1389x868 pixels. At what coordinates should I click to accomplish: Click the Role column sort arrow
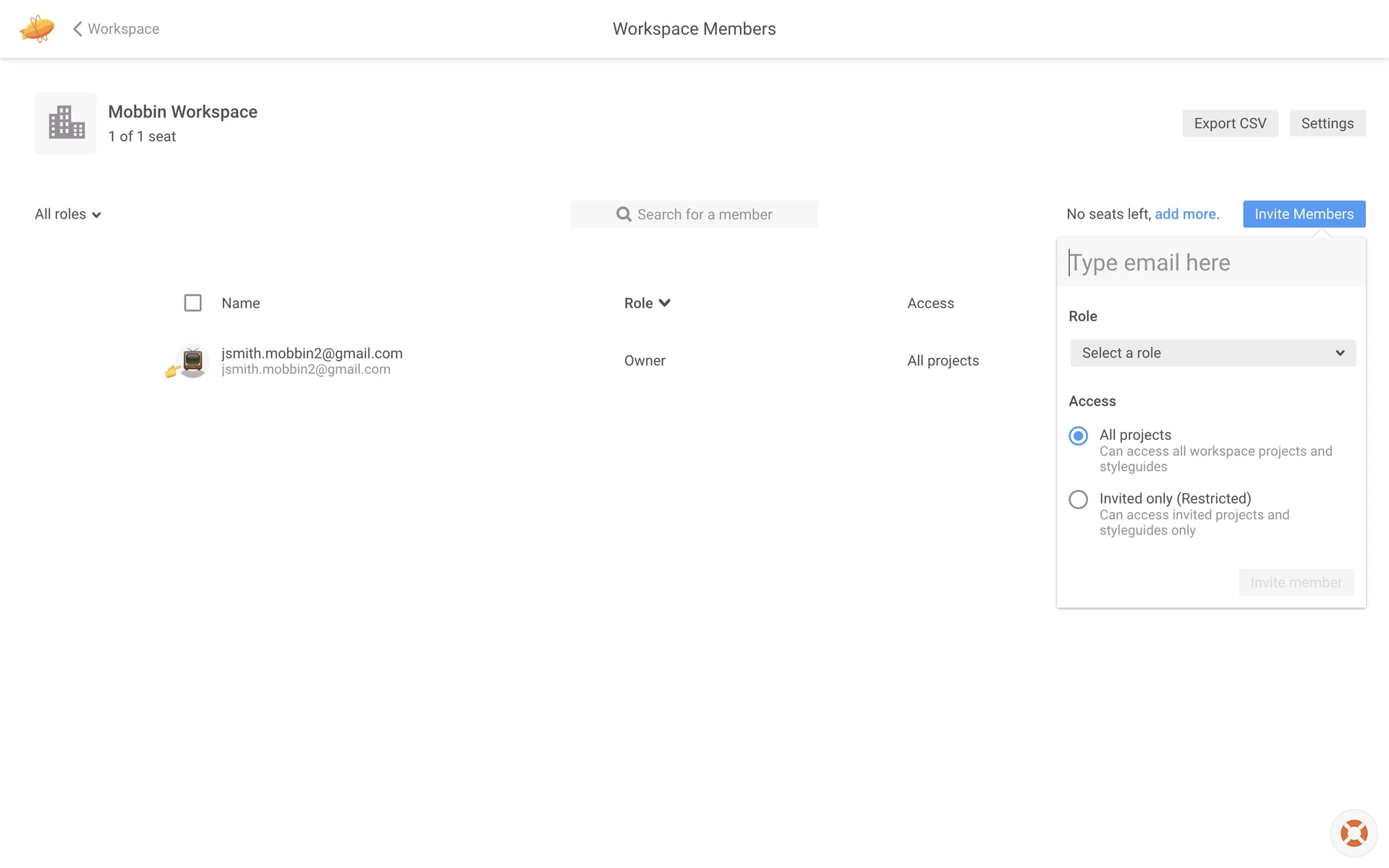point(665,303)
